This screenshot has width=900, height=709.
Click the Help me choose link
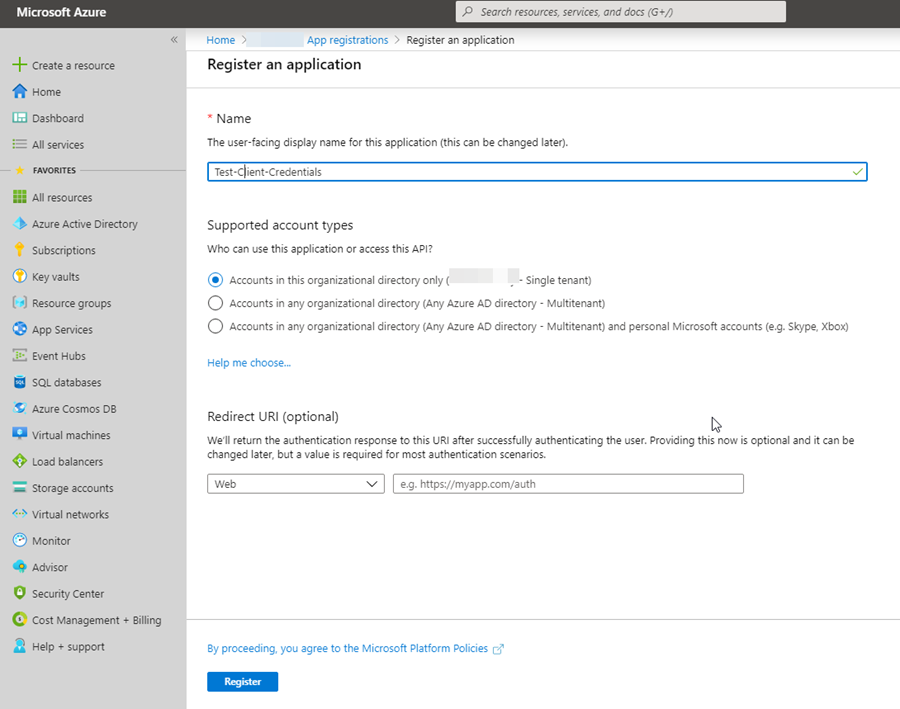click(x=249, y=363)
